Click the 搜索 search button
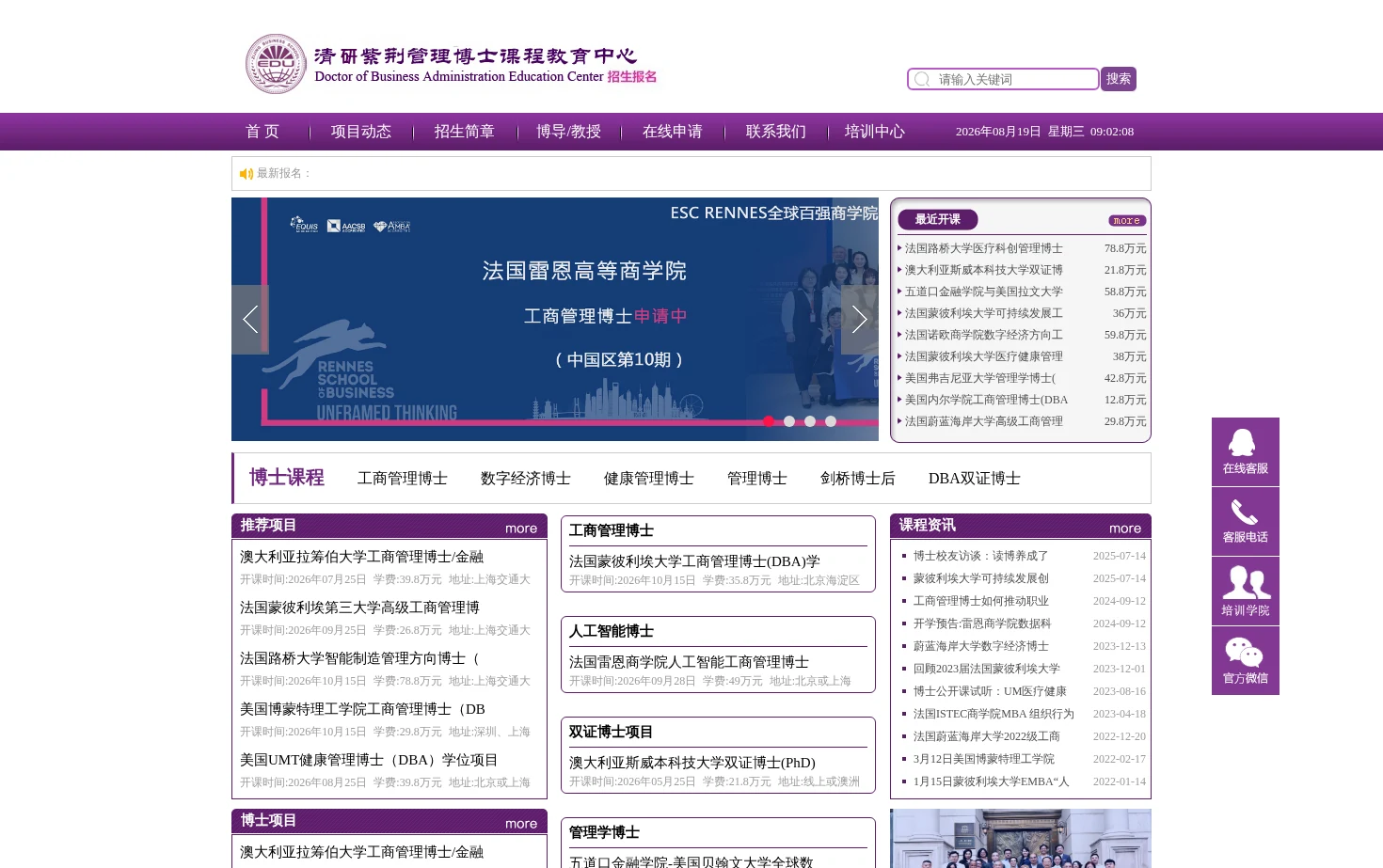Viewport: 1383px width, 868px height. (1119, 79)
